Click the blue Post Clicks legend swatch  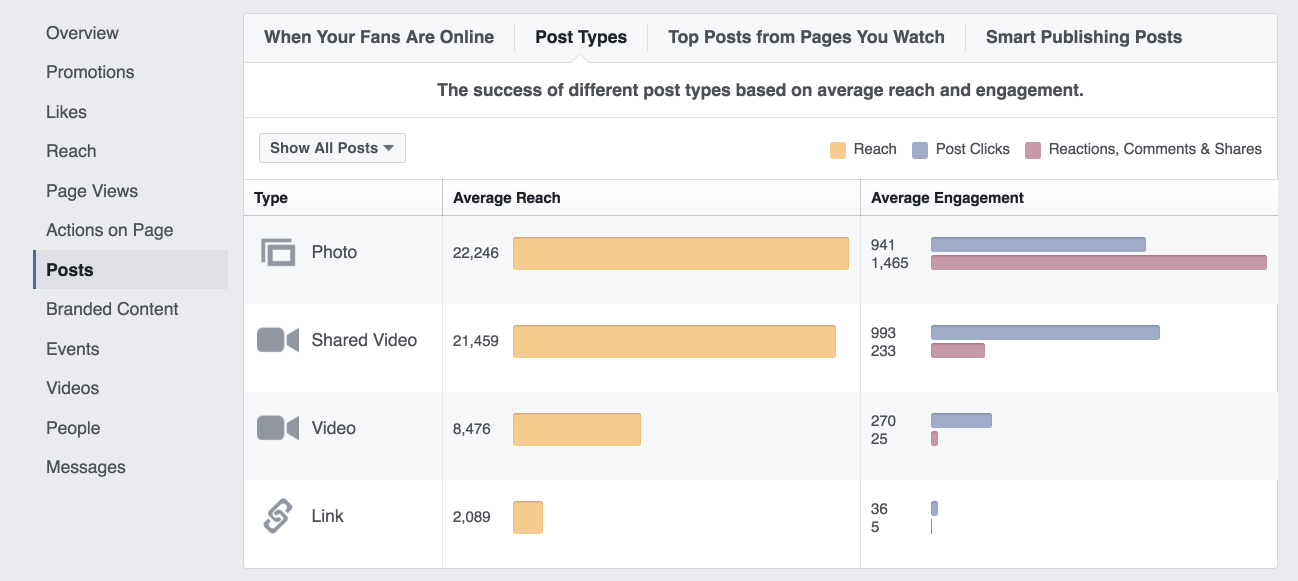(x=920, y=150)
